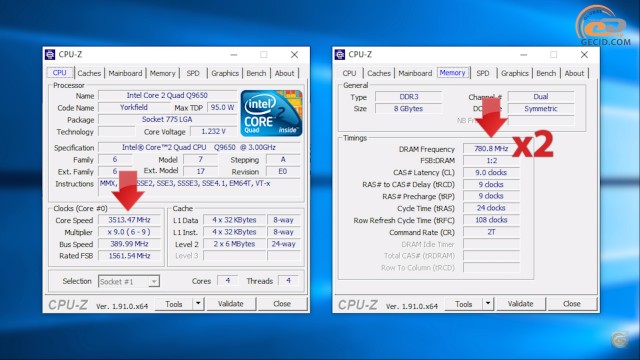Expand Tools dropdown arrow in left window
This screenshot has height=360, width=640.
click(198, 304)
